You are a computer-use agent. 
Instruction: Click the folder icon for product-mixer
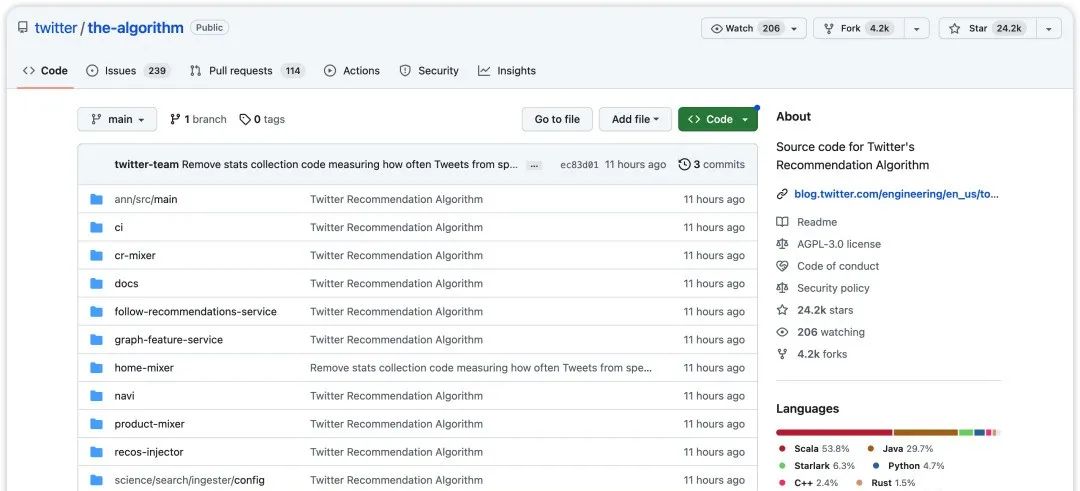(96, 424)
